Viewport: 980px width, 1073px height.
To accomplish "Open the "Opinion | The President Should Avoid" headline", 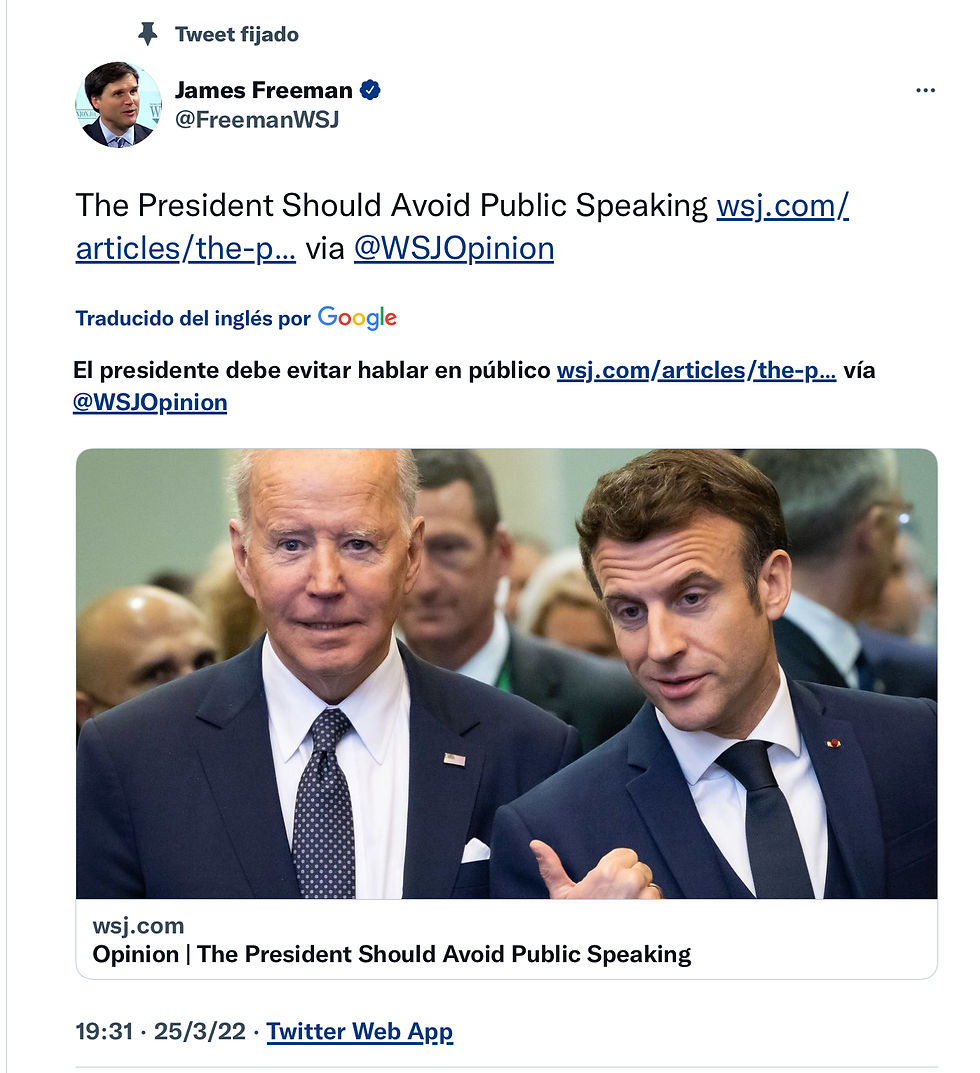I will pyautogui.click(x=391, y=954).
